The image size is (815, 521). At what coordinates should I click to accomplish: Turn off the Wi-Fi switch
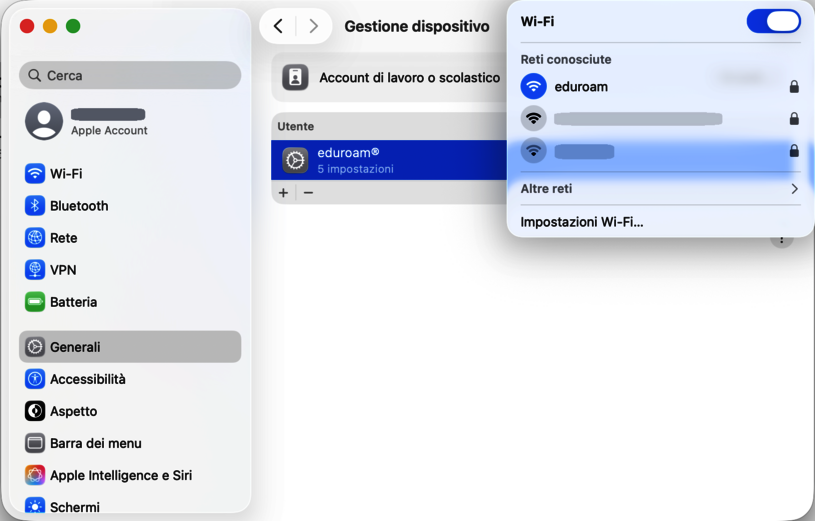773,22
